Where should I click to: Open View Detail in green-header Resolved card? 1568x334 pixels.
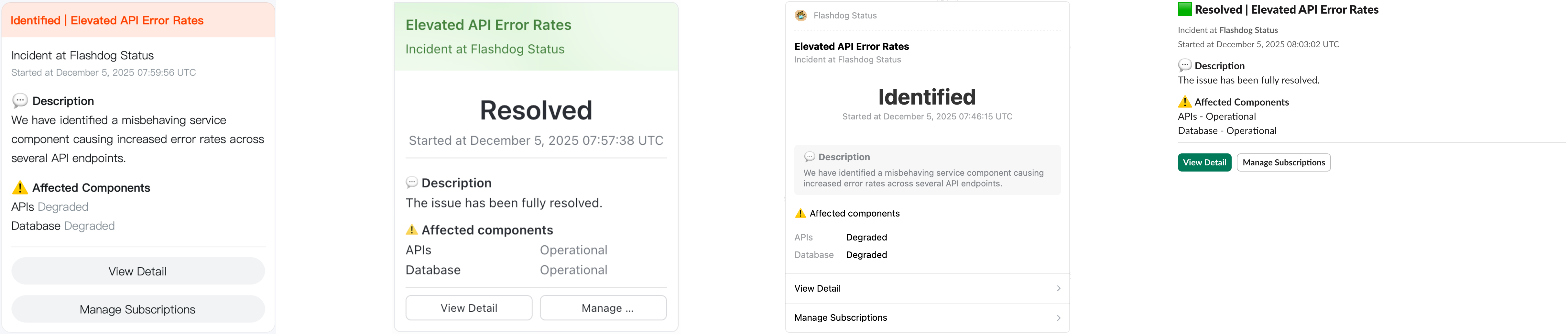click(469, 308)
